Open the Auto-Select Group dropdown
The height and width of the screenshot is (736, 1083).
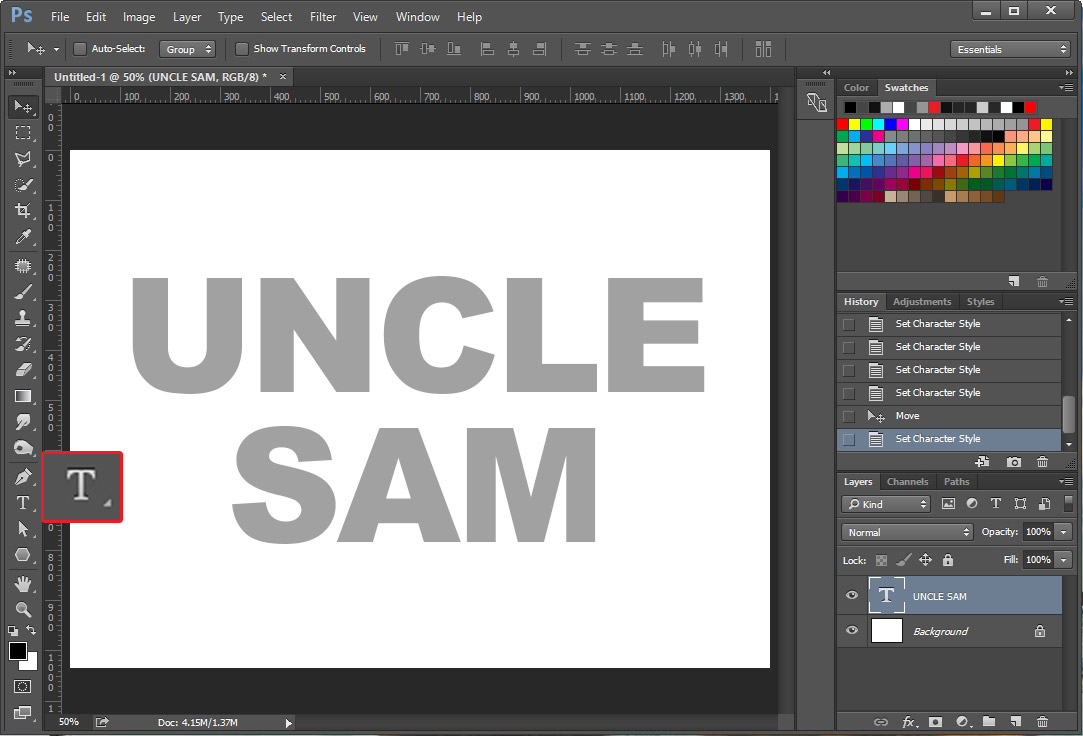click(x=188, y=48)
